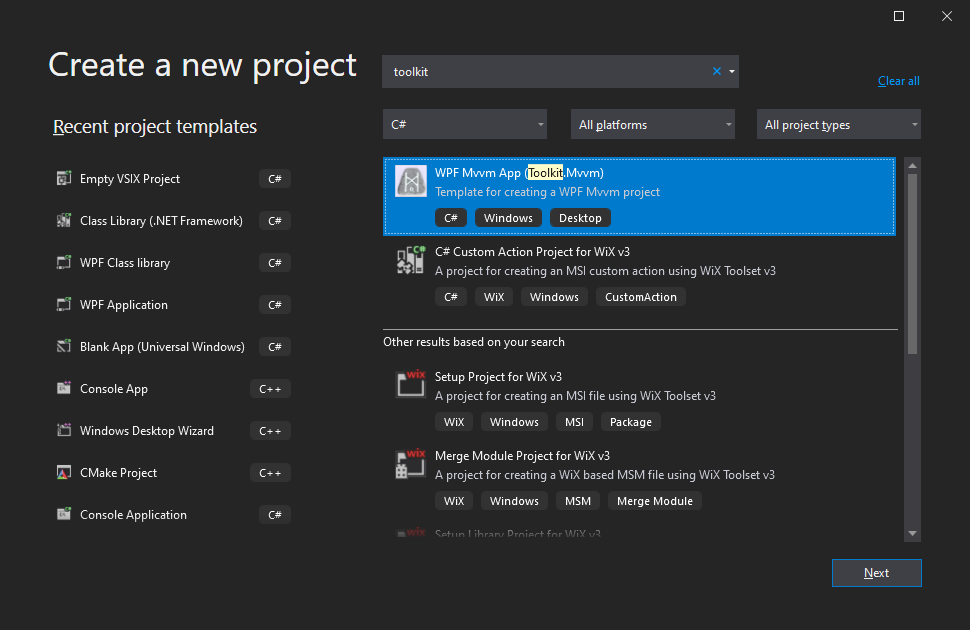Click the Next button
The height and width of the screenshot is (630, 970).
[x=877, y=573]
